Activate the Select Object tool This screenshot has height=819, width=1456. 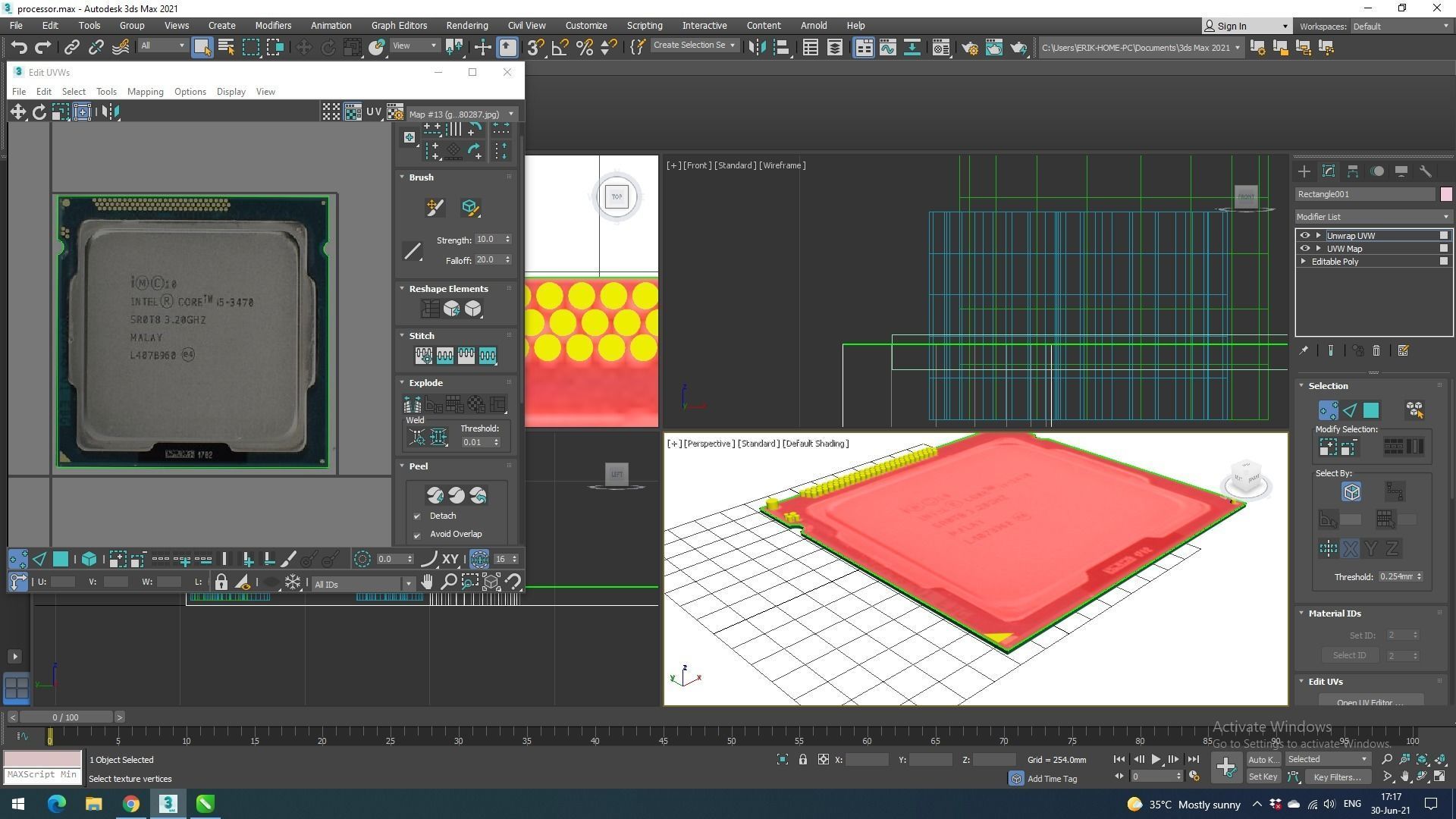(202, 47)
